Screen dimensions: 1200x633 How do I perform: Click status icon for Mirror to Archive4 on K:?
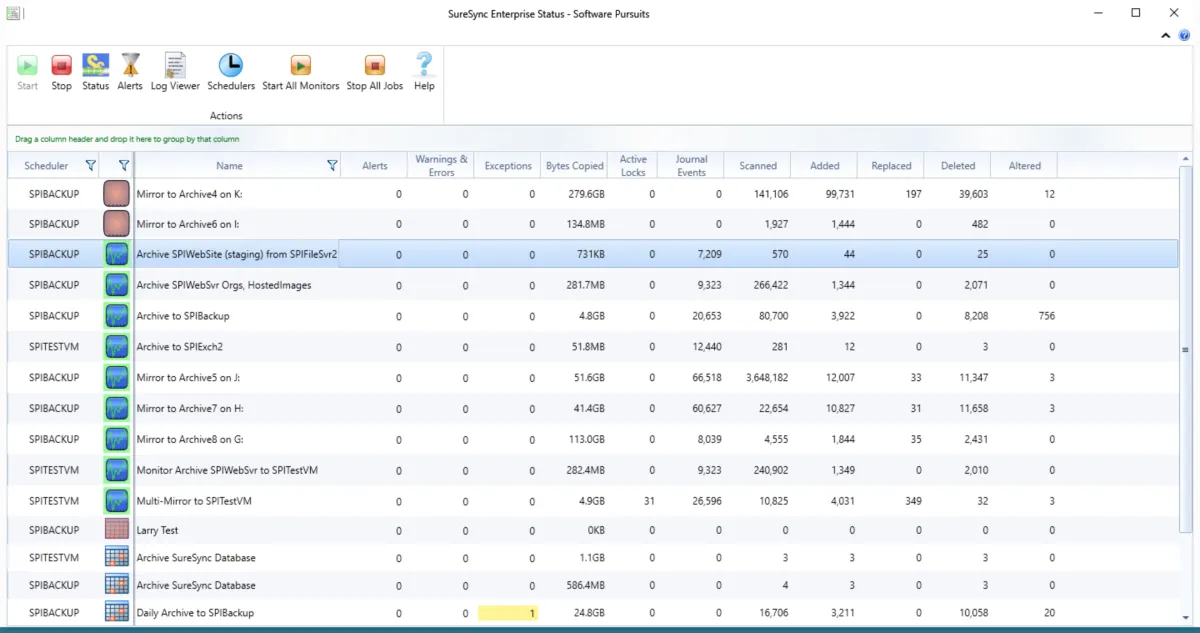(117, 194)
